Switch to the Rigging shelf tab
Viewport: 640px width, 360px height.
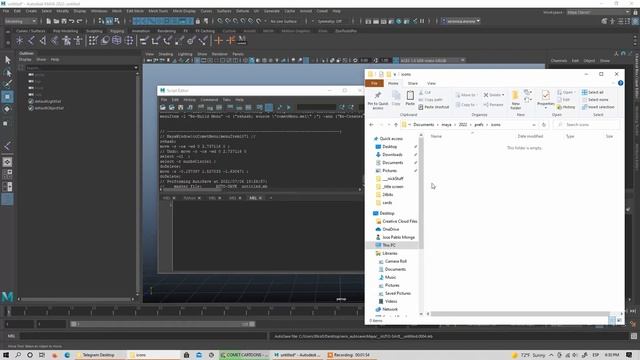pos(117,31)
